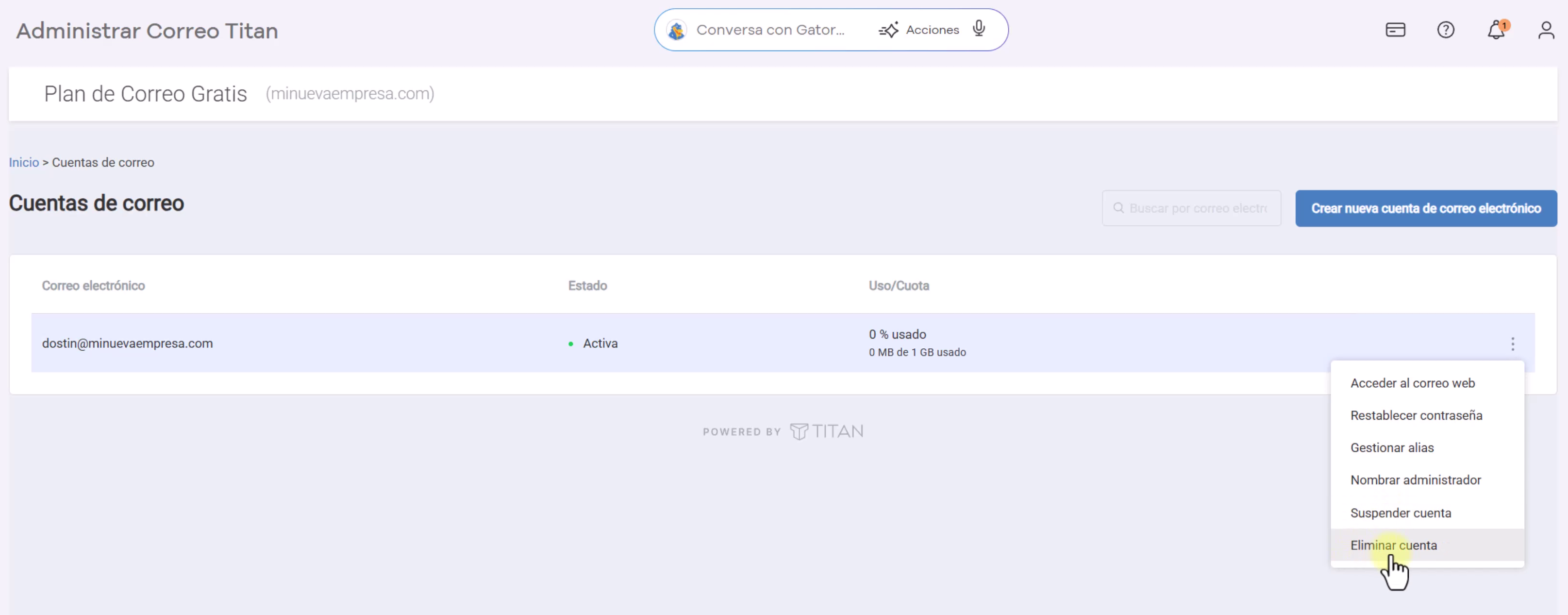This screenshot has height=615, width=1568.
Task: Select Restablecer contraseña entry
Action: pos(1417,415)
